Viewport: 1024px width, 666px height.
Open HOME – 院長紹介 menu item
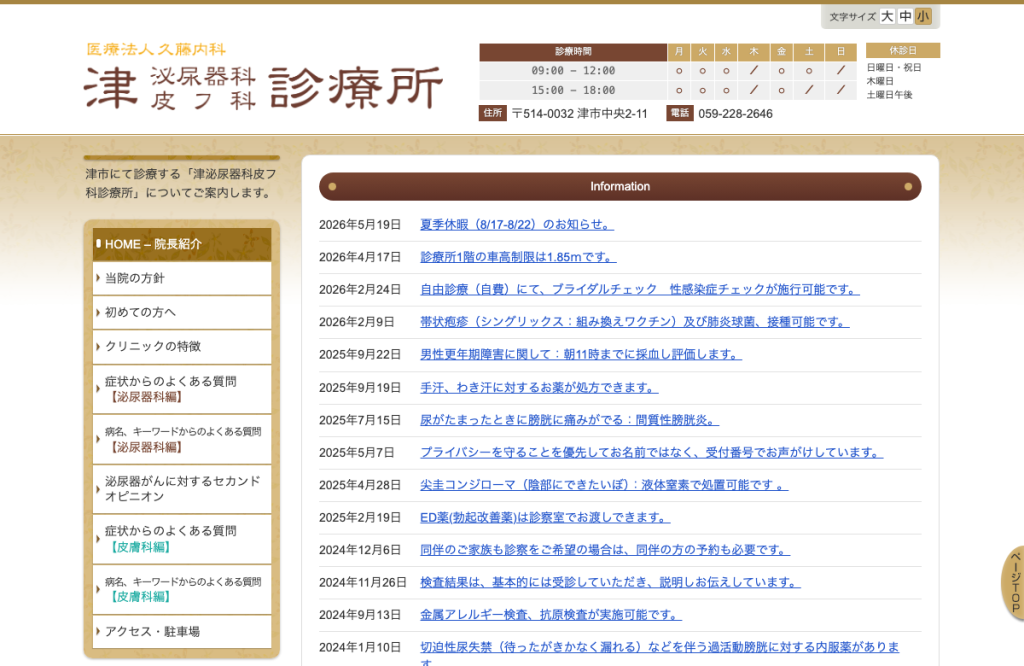pos(182,244)
